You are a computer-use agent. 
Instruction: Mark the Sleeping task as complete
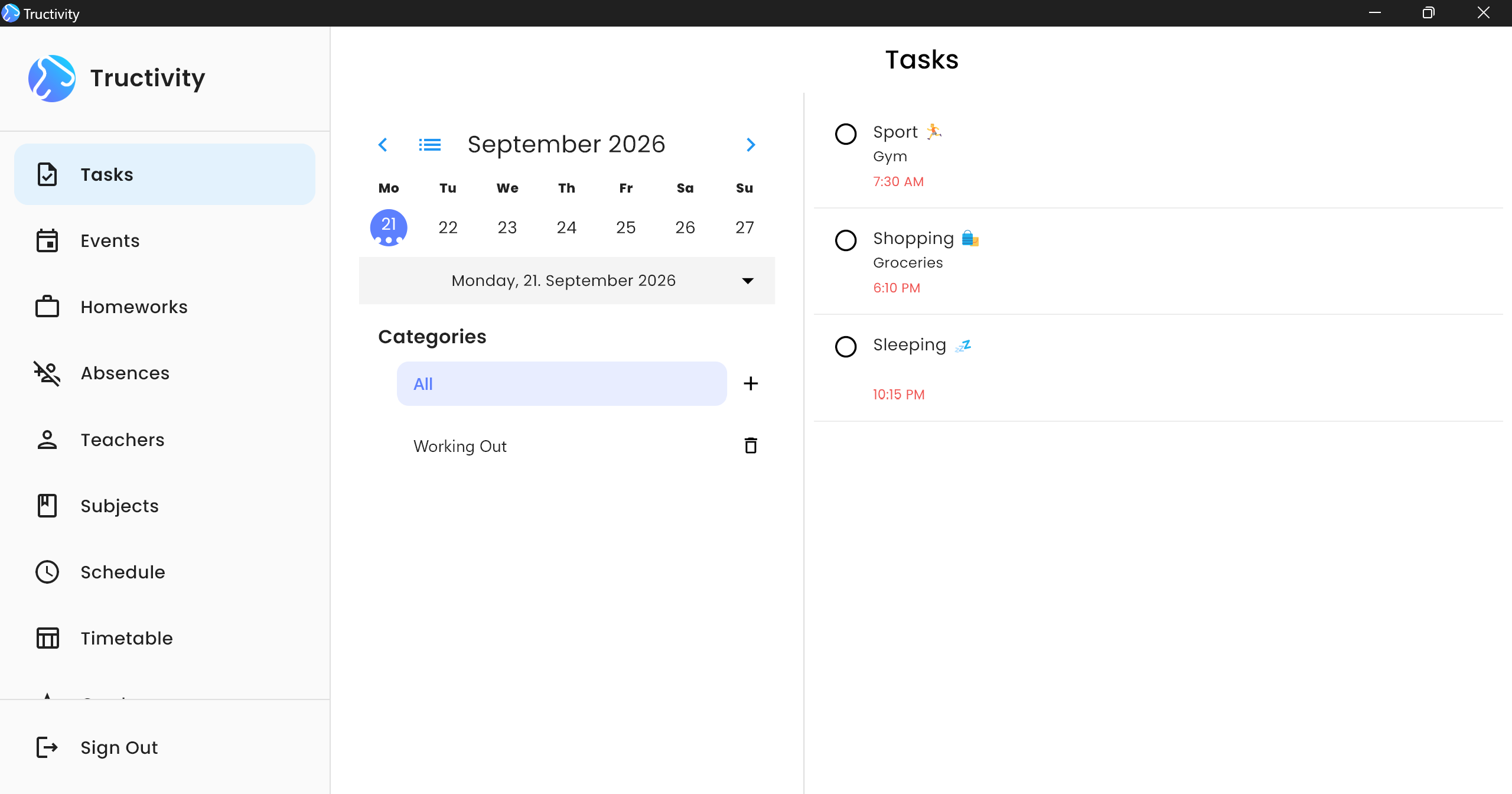(846, 347)
